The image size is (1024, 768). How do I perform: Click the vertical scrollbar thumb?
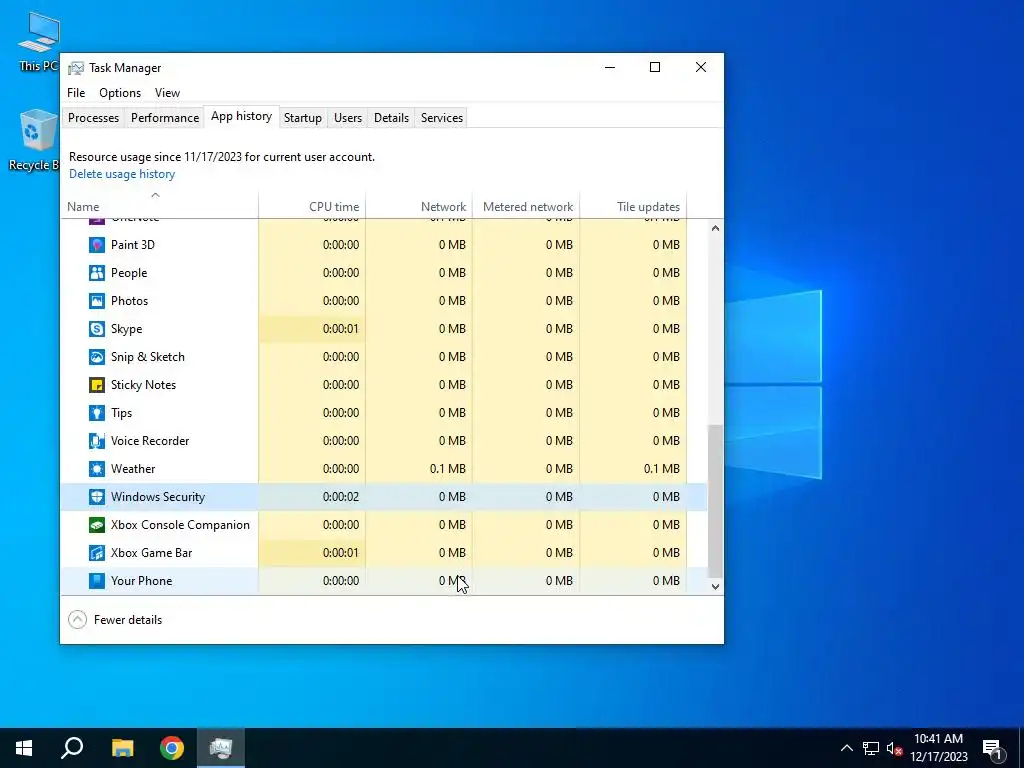coord(715,501)
